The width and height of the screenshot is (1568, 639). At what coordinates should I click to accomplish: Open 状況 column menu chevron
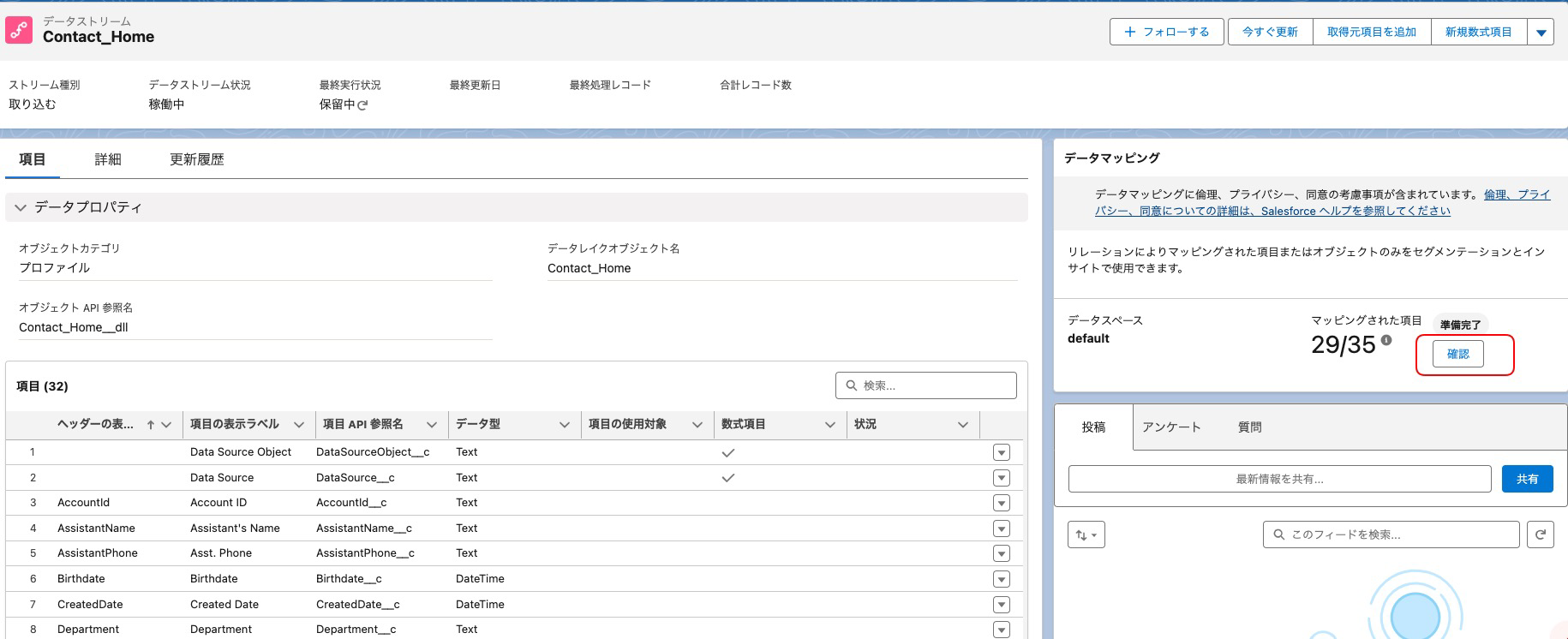tap(963, 425)
